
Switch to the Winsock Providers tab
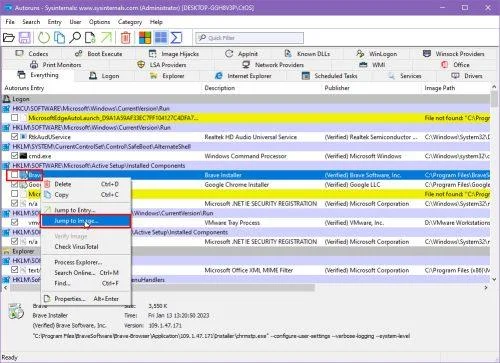pyautogui.click(x=453, y=54)
